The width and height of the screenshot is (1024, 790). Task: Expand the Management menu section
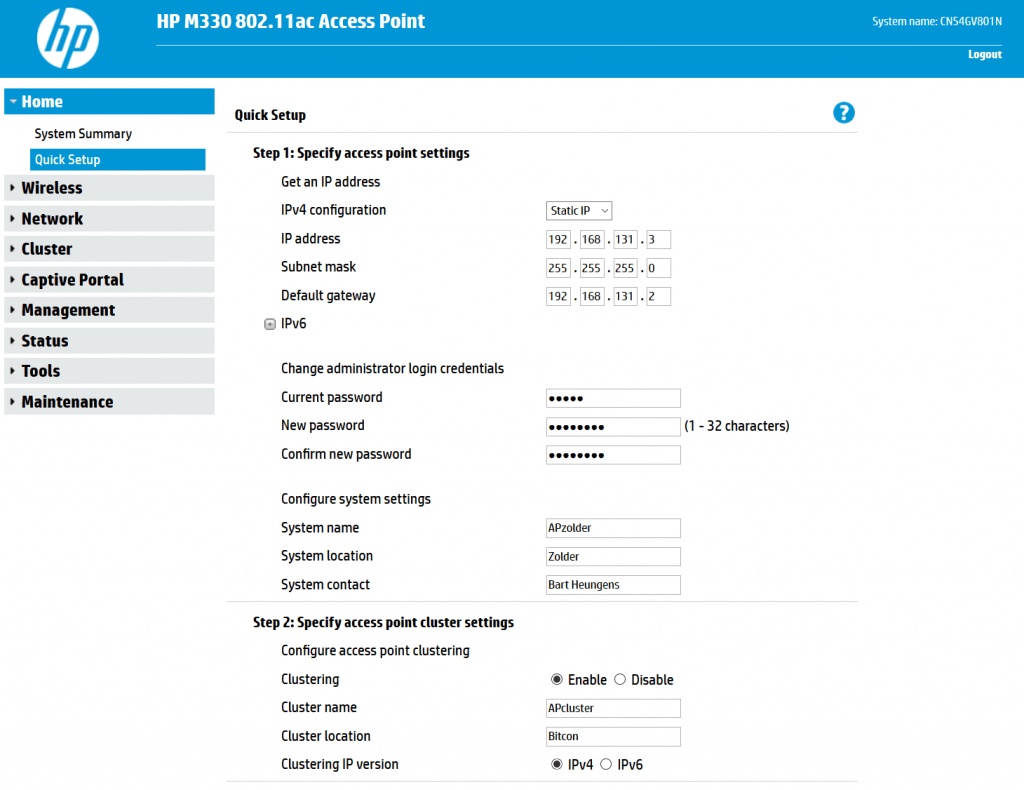pyautogui.click(x=109, y=310)
